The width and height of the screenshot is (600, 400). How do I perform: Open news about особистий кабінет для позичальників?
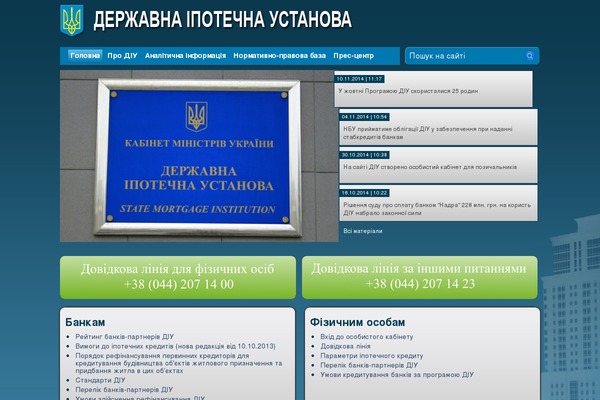430,167
